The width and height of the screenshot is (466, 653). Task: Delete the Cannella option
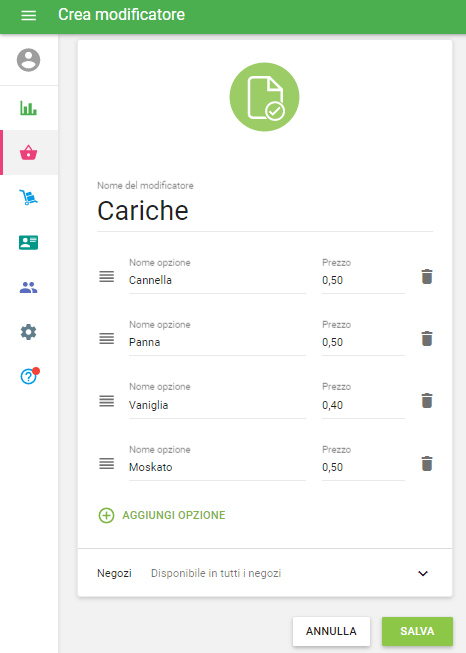(427, 277)
